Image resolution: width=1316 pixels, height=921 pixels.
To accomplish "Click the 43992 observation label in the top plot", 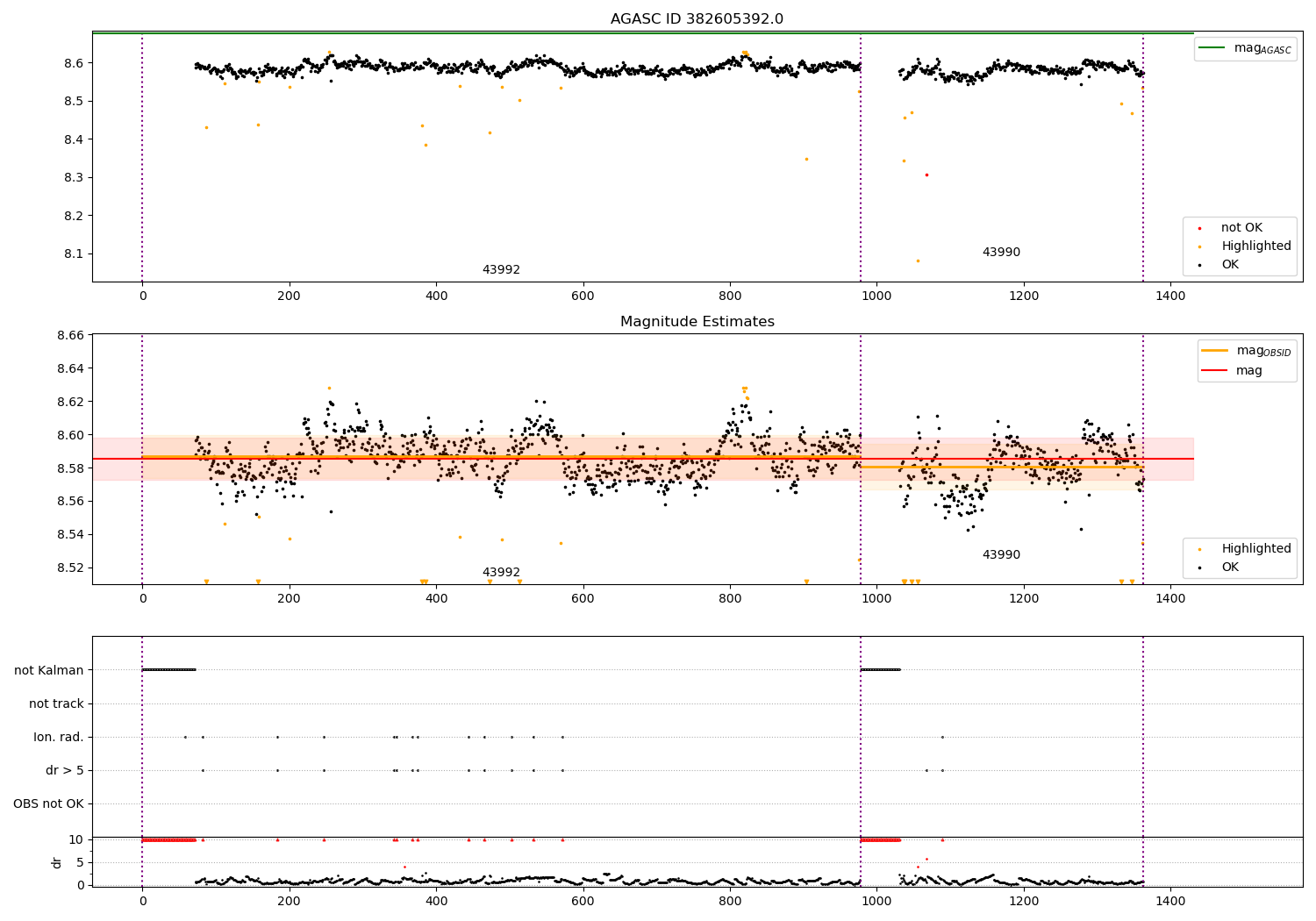I will tap(501, 270).
